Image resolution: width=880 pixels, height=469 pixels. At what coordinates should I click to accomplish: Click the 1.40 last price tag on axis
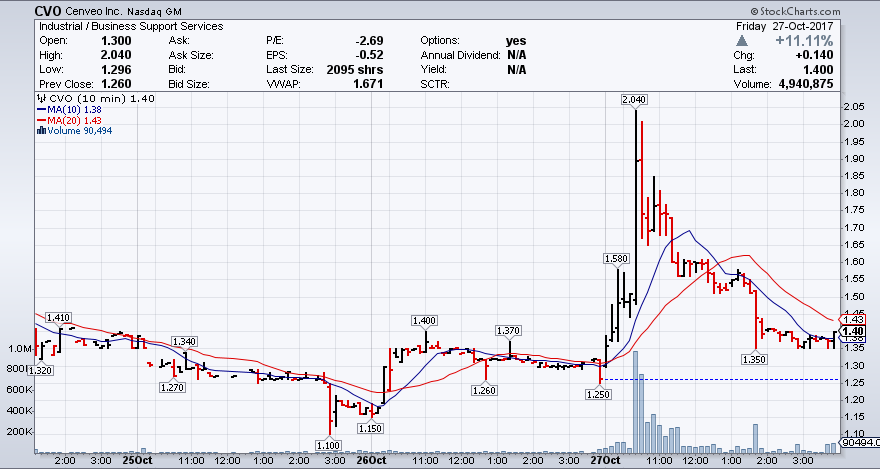853,332
